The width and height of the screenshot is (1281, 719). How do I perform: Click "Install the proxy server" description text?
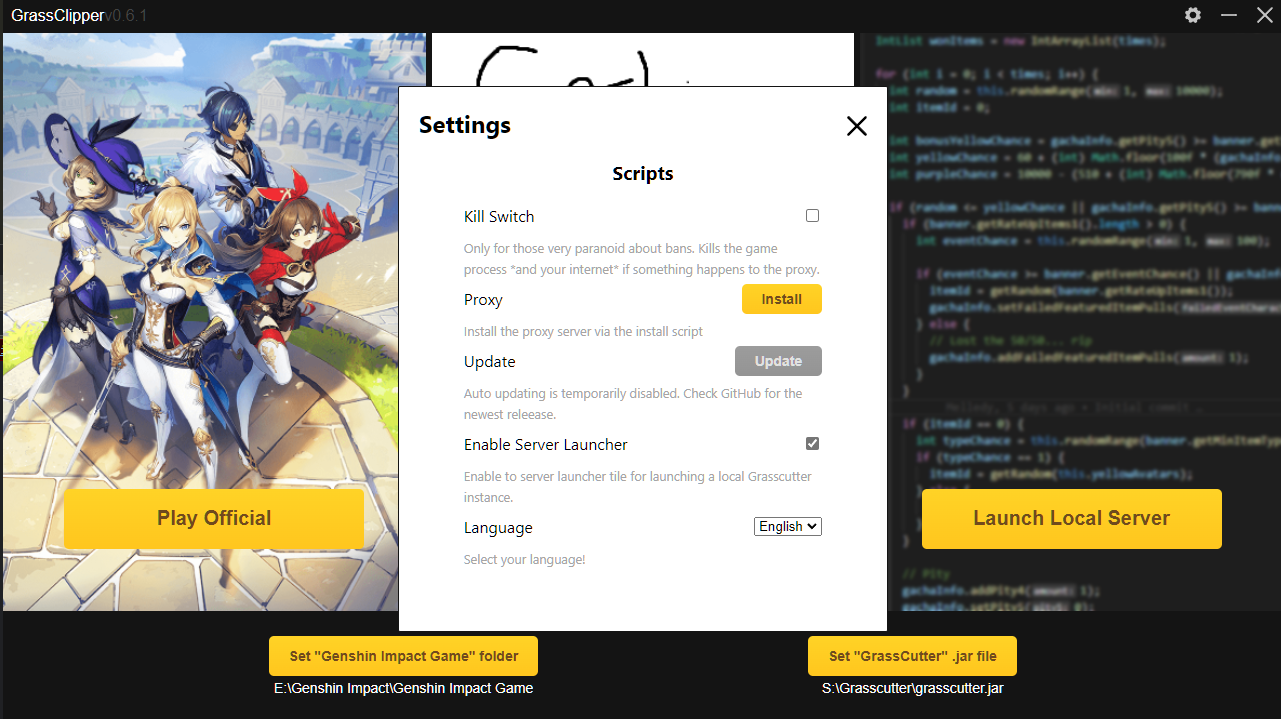tap(584, 331)
